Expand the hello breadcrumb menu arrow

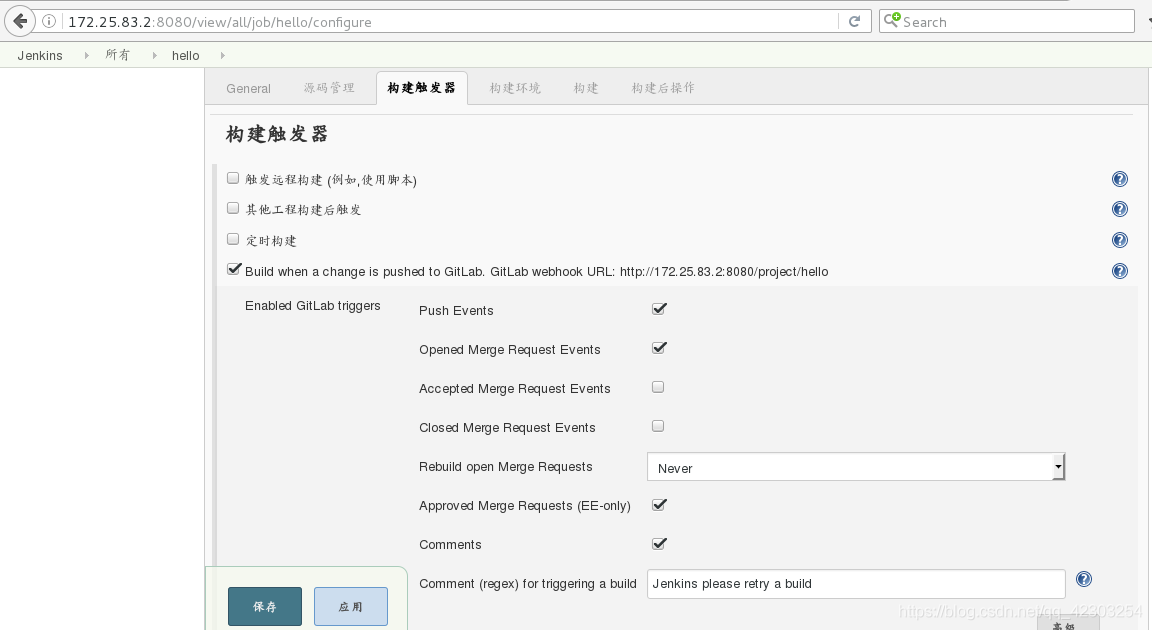223,55
